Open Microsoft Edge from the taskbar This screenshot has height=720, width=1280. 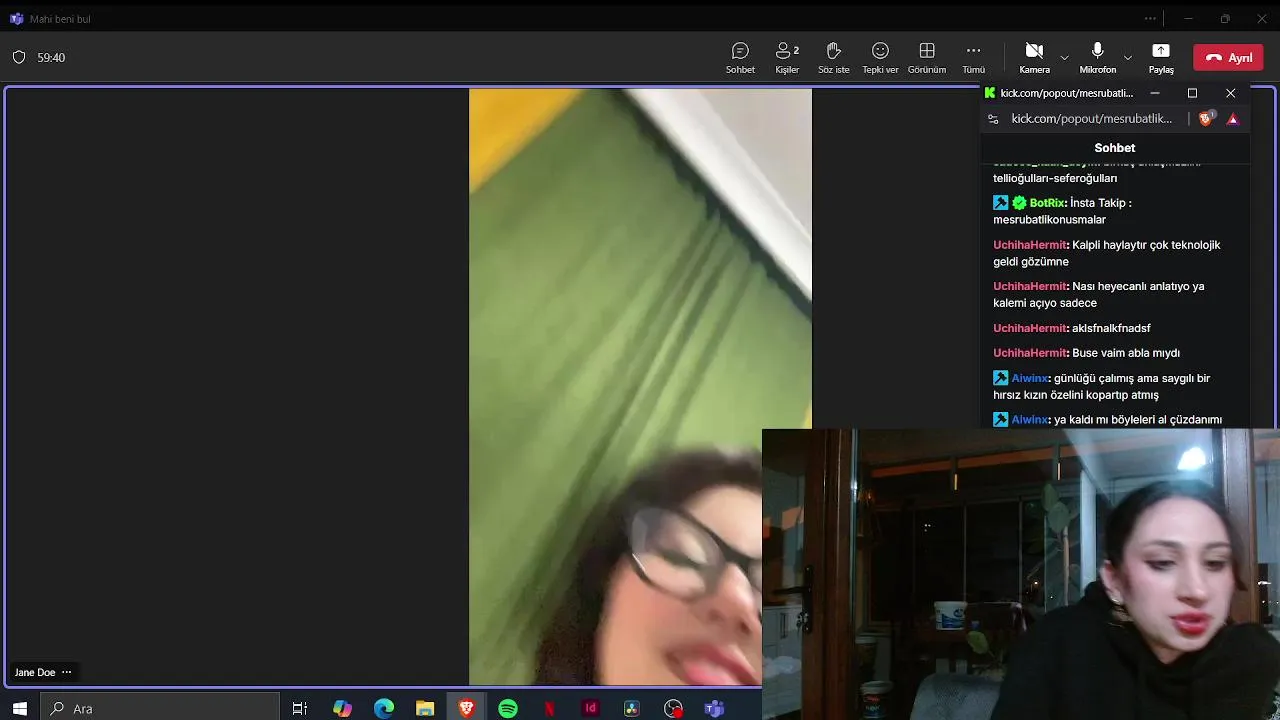pos(384,708)
